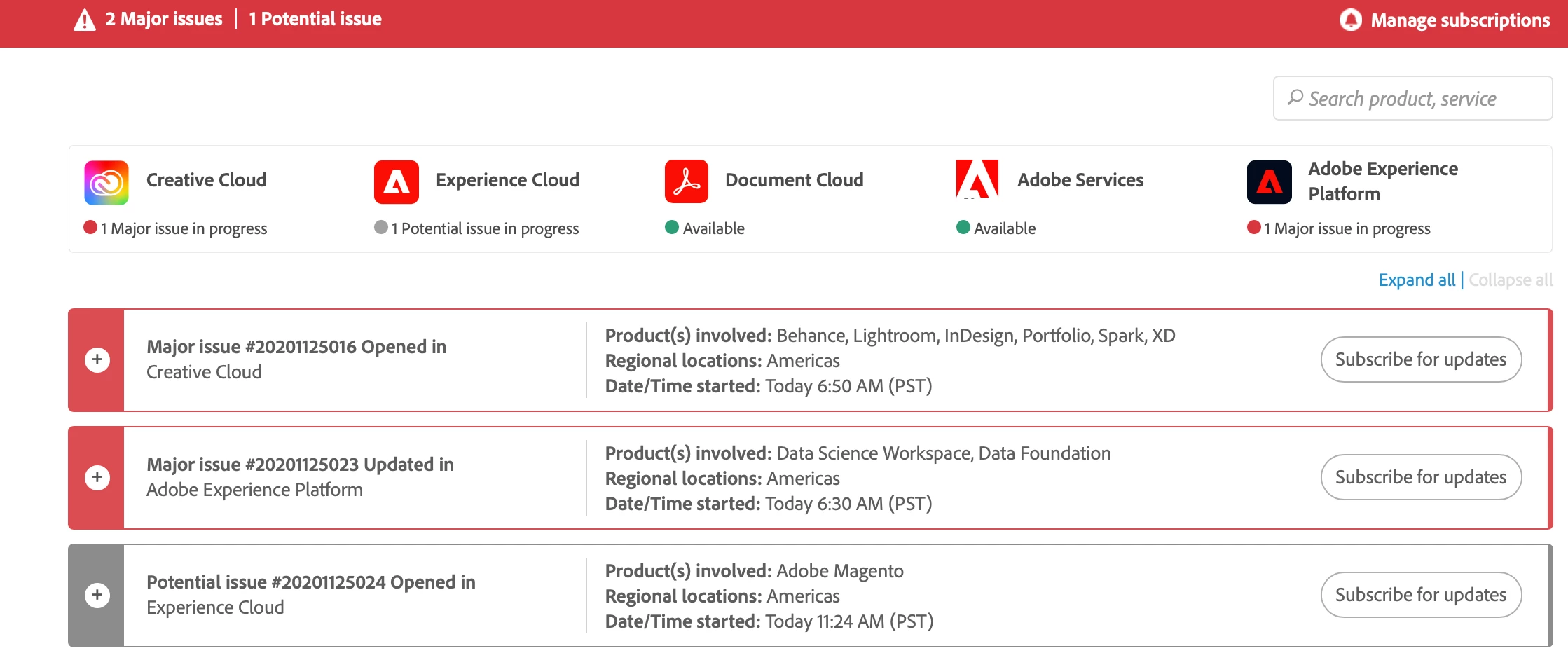Screen dimensions: 1568x660
Task: Click green status dot under Document Cloud
Action: (672, 227)
